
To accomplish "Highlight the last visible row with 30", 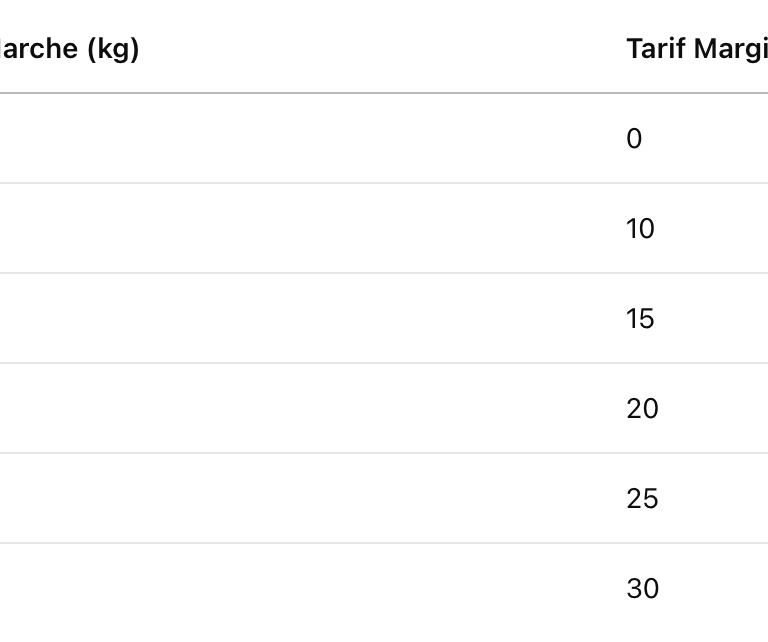I will [400, 589].
